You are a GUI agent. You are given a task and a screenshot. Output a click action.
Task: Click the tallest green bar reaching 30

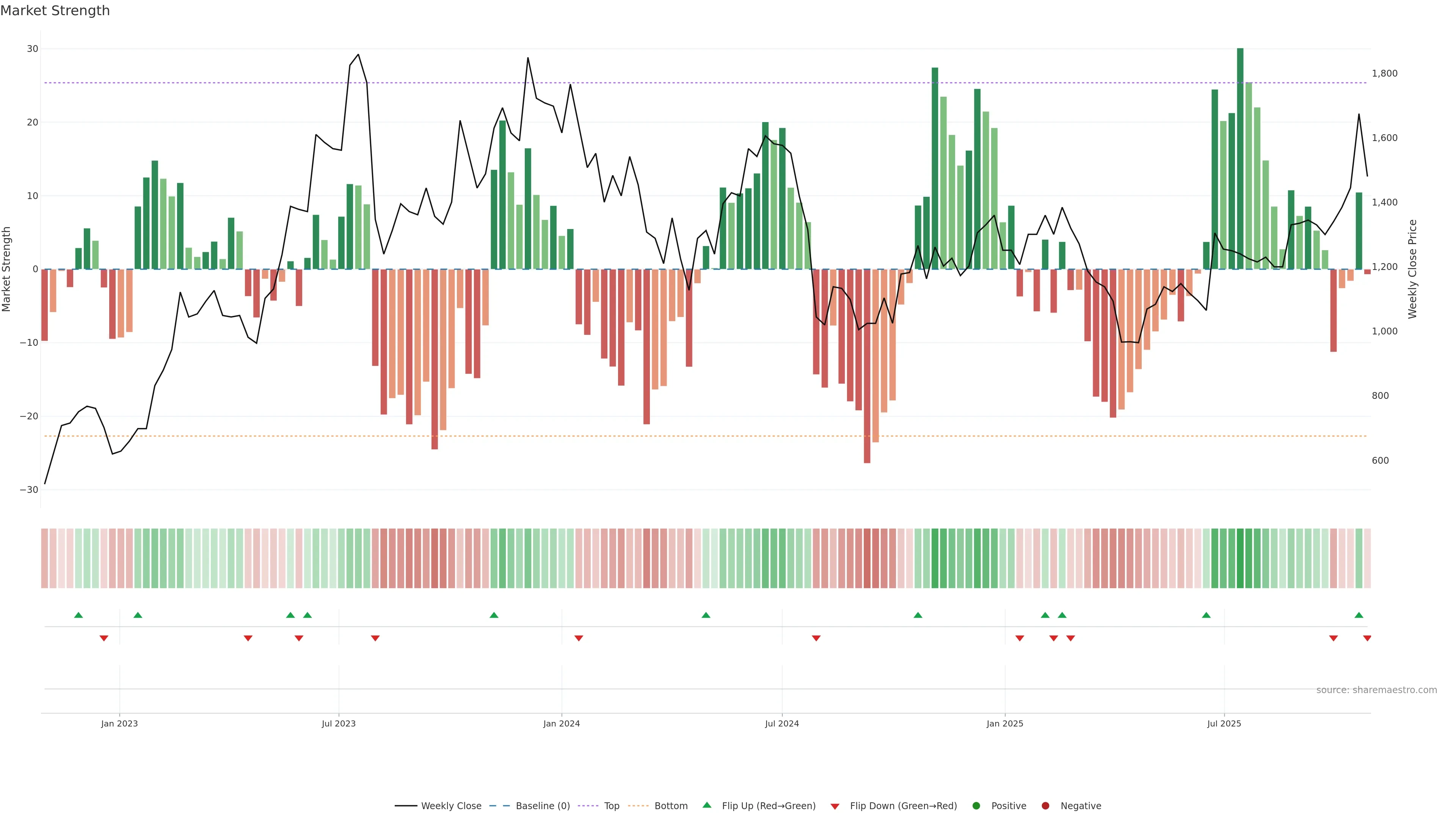coord(1240,158)
